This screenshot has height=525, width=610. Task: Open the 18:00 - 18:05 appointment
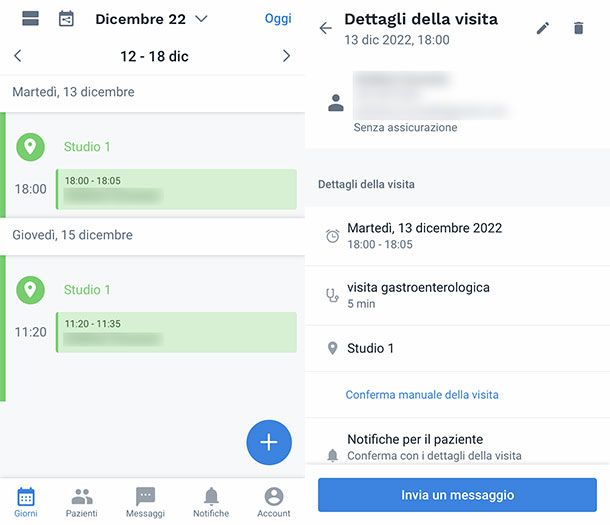pyautogui.click(x=176, y=189)
